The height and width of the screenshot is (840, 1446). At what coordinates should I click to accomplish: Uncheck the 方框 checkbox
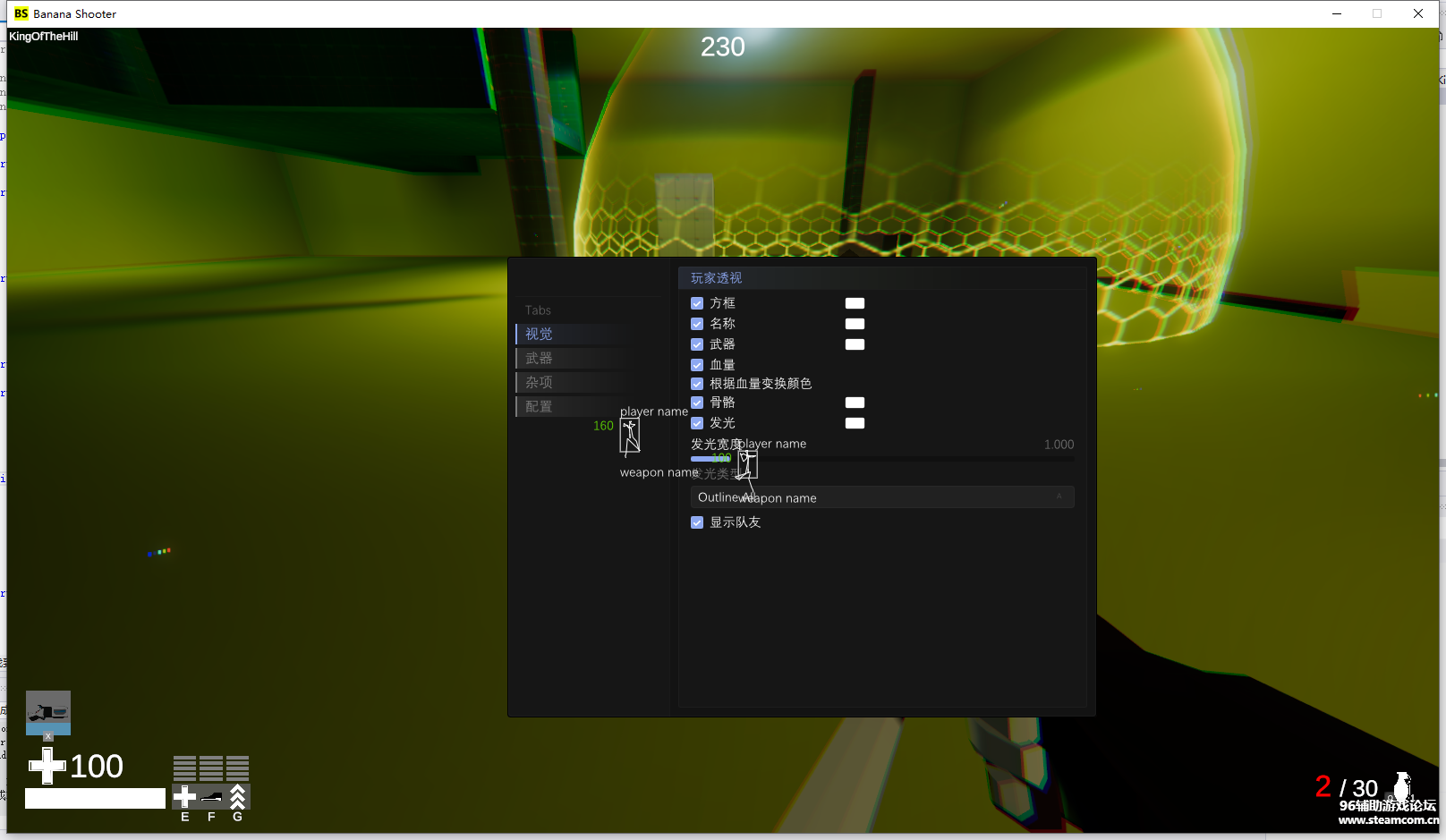[x=697, y=303]
